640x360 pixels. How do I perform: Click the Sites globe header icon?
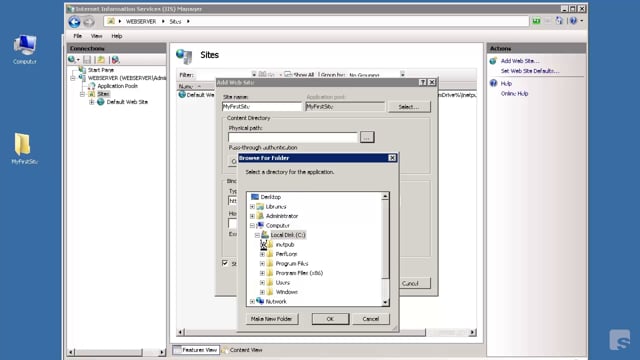pos(184,56)
